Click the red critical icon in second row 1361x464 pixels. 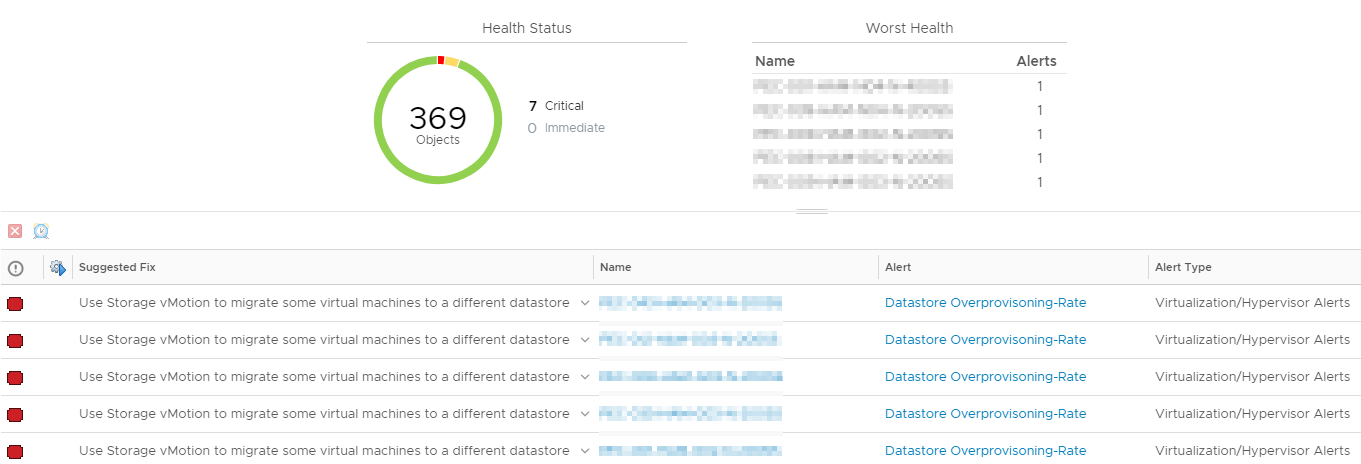(x=15, y=341)
